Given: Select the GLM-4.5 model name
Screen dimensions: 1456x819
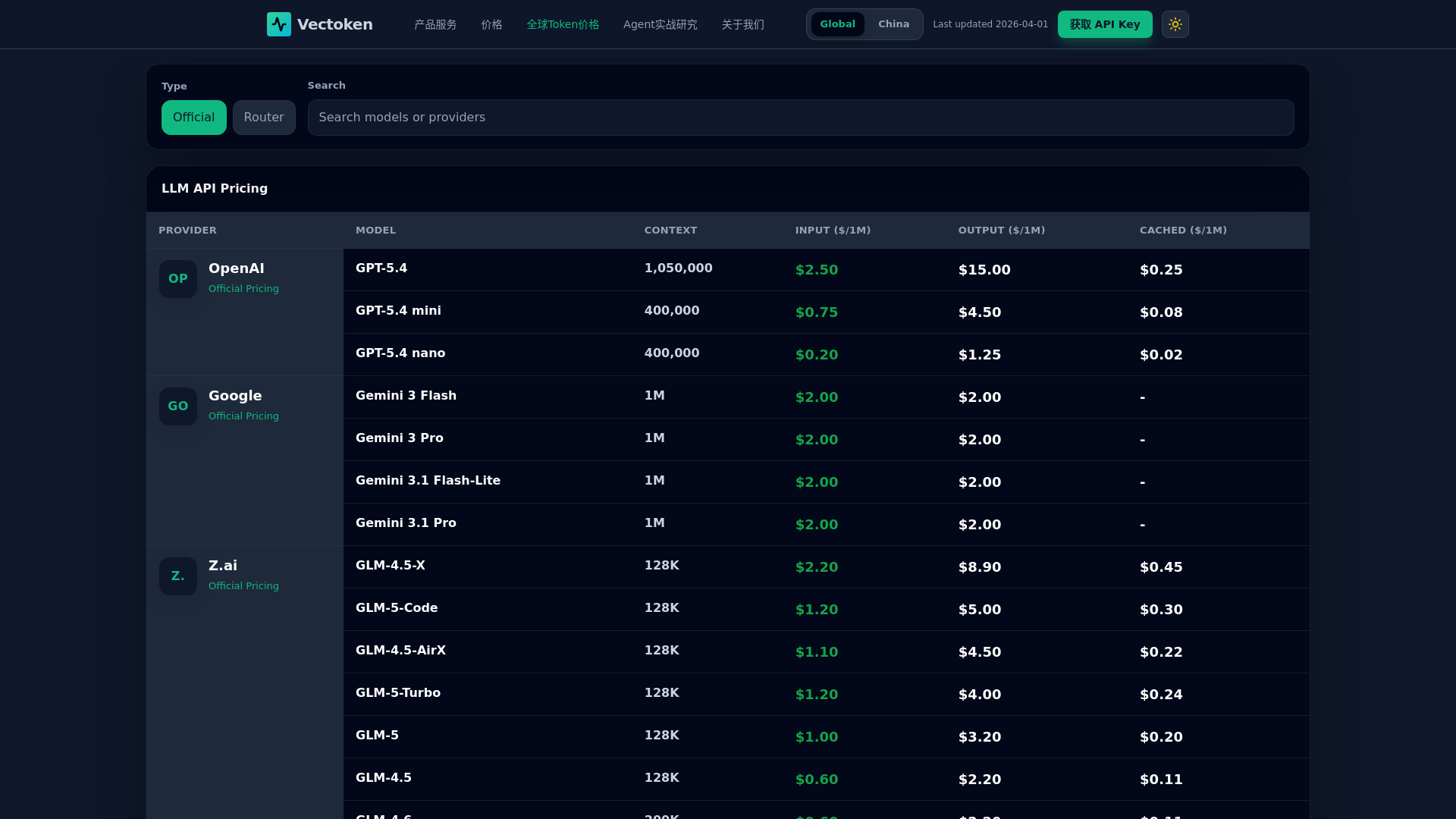Looking at the screenshot, I should (384, 778).
